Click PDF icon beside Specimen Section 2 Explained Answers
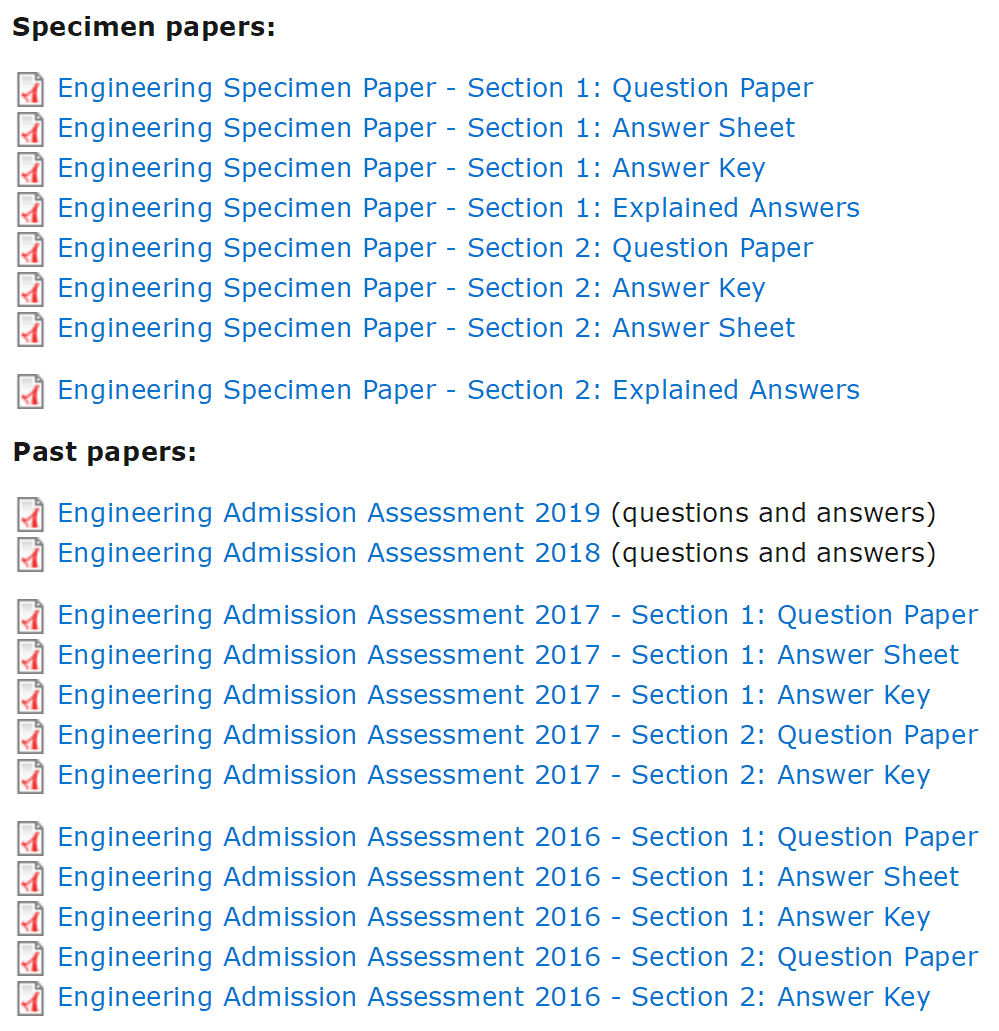Screen dimensions: 999x1031 point(31,392)
